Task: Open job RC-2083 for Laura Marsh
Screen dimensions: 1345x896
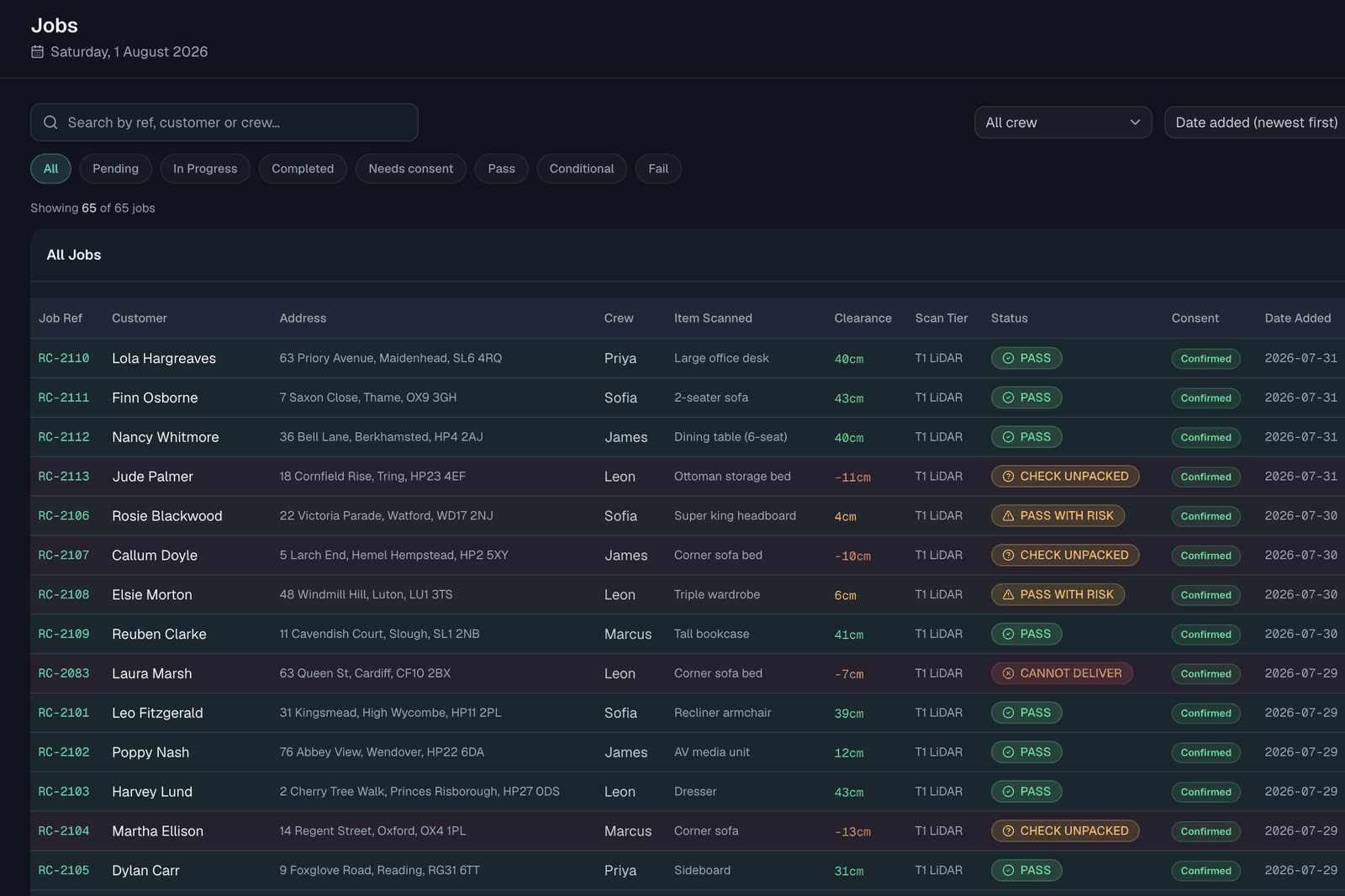Action: click(64, 673)
